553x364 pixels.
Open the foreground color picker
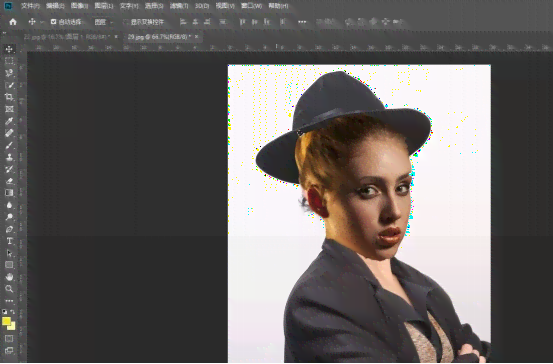[6, 321]
